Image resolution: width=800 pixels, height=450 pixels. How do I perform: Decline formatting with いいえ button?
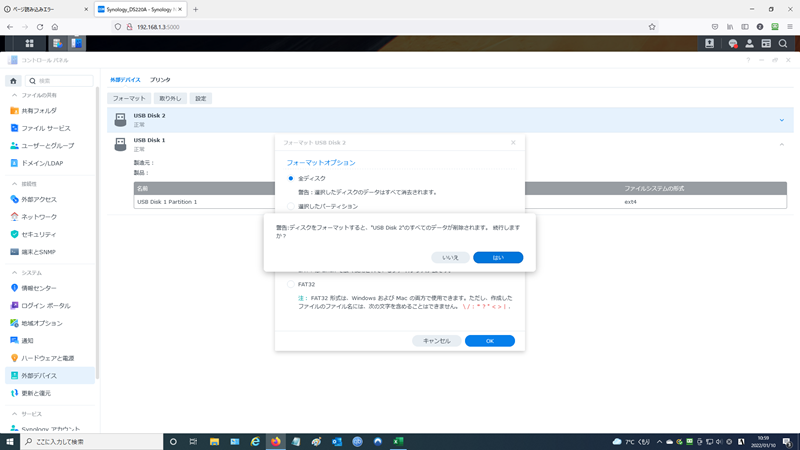tap(450, 258)
